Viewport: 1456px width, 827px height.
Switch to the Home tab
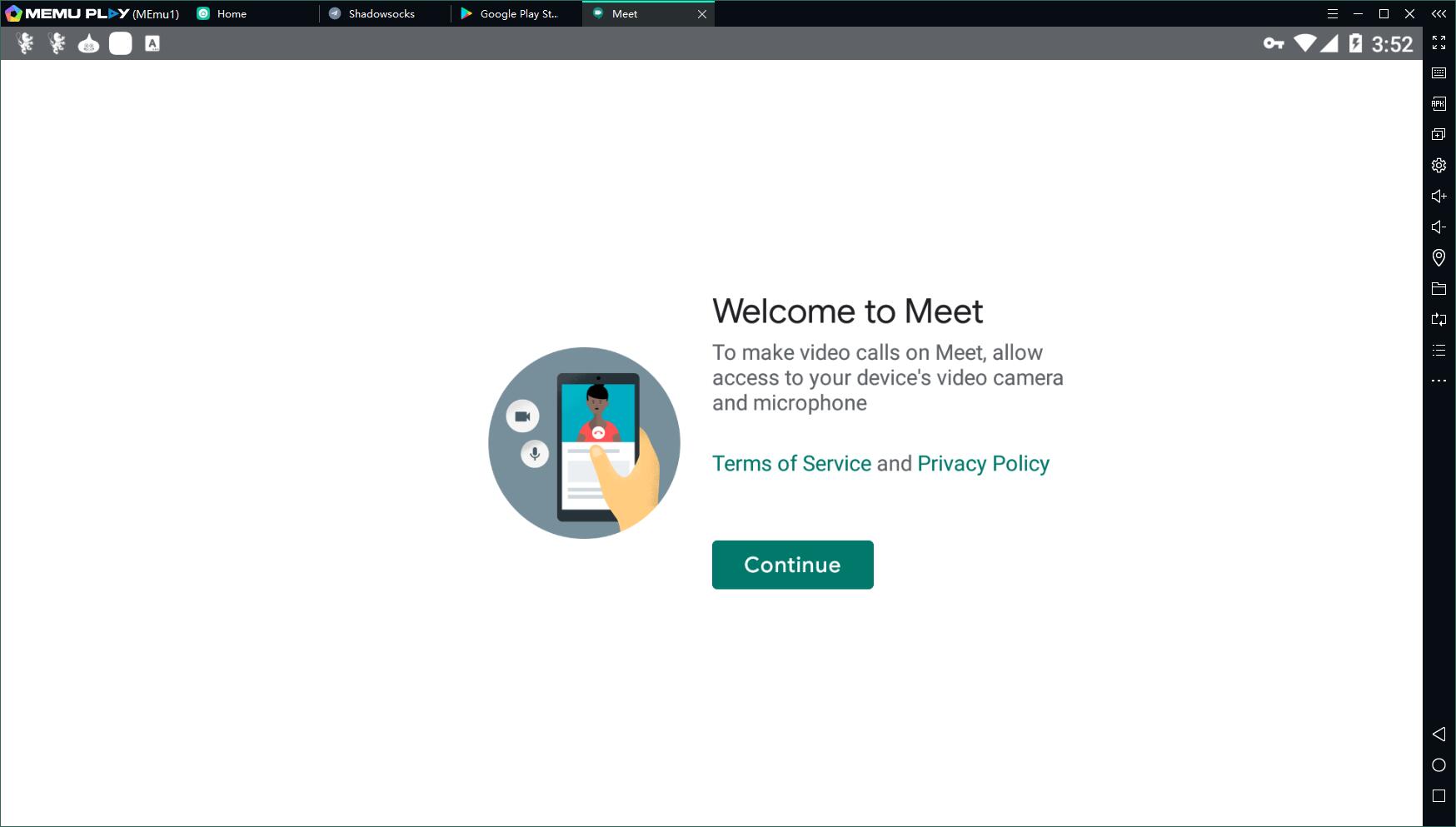231,14
